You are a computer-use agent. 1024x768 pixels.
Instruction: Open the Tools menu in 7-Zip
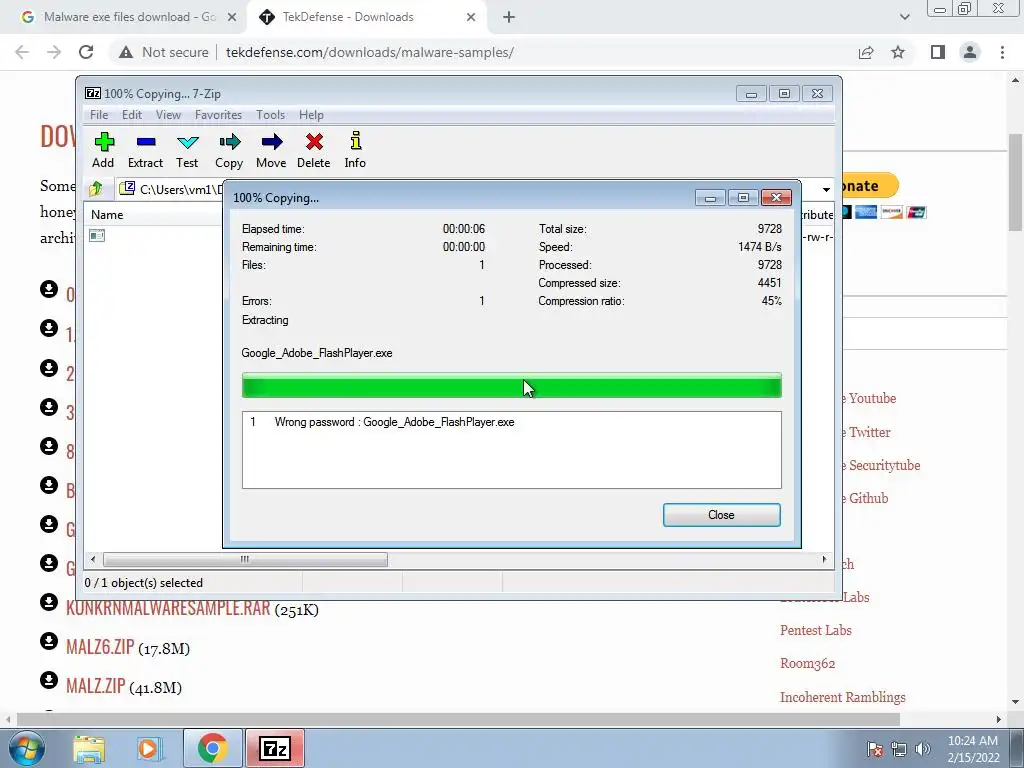(270, 115)
